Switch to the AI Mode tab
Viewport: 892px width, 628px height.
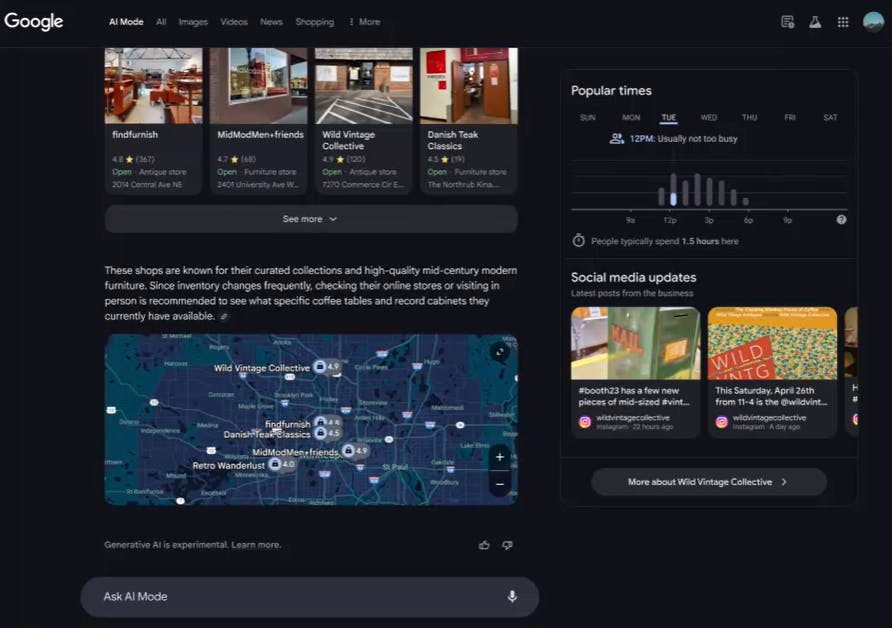click(126, 22)
